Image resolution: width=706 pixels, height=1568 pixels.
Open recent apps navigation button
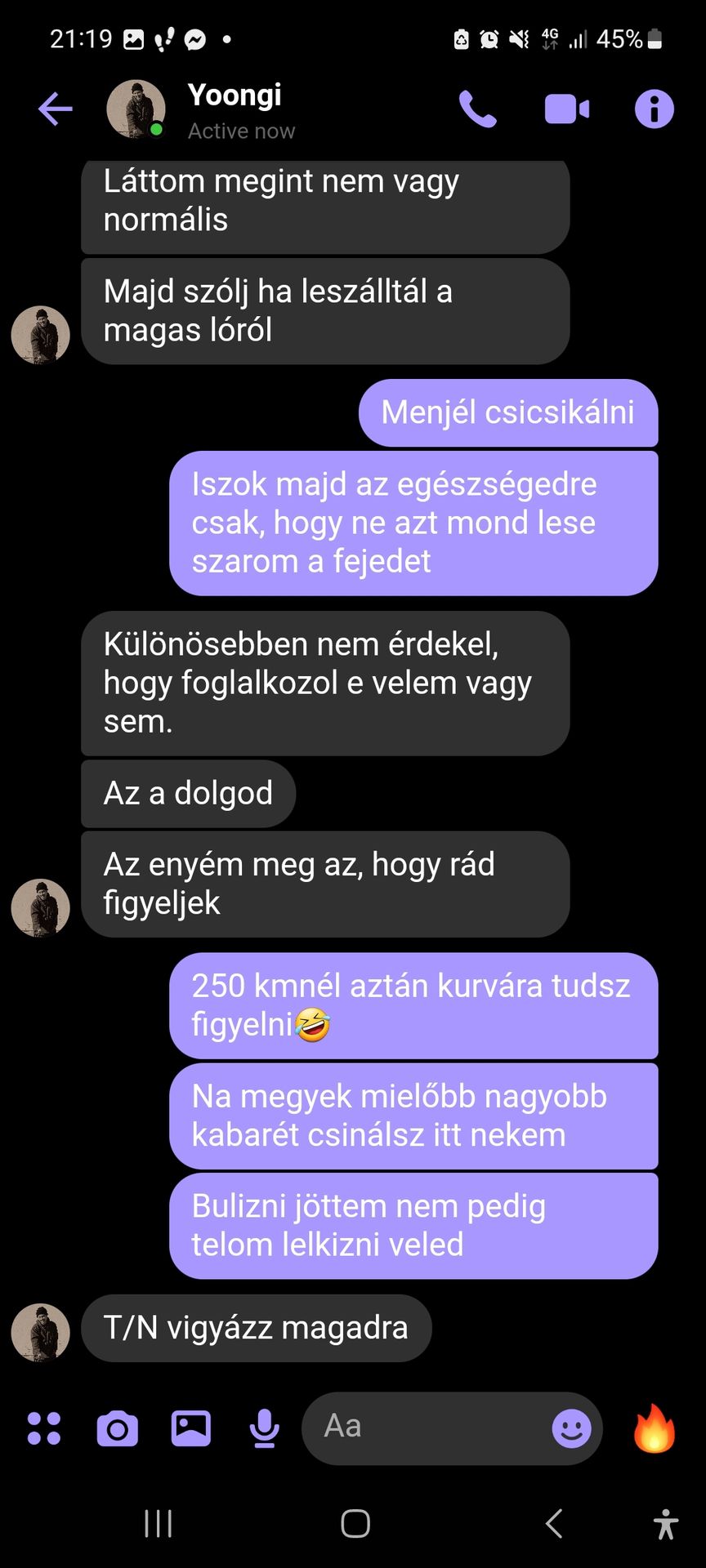(x=158, y=1523)
